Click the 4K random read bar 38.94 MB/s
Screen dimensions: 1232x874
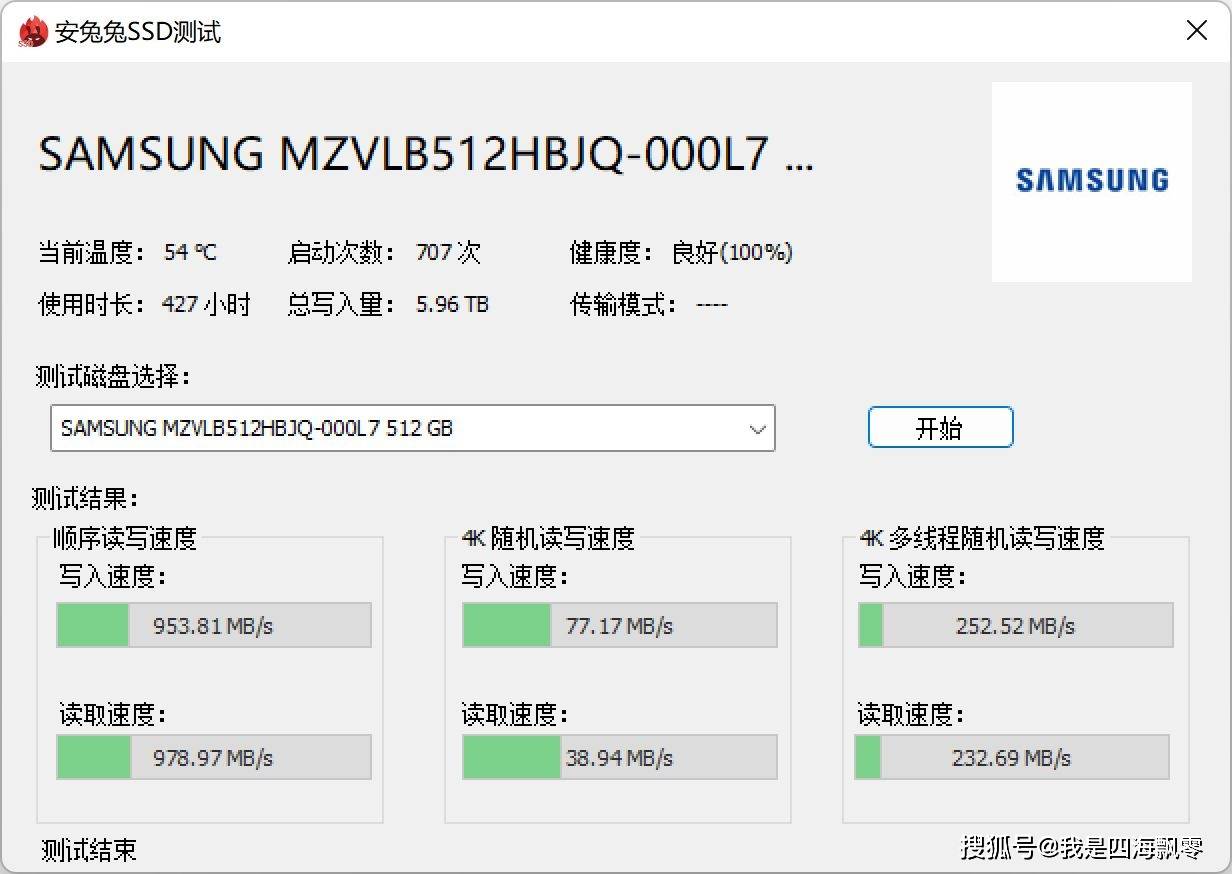620,757
